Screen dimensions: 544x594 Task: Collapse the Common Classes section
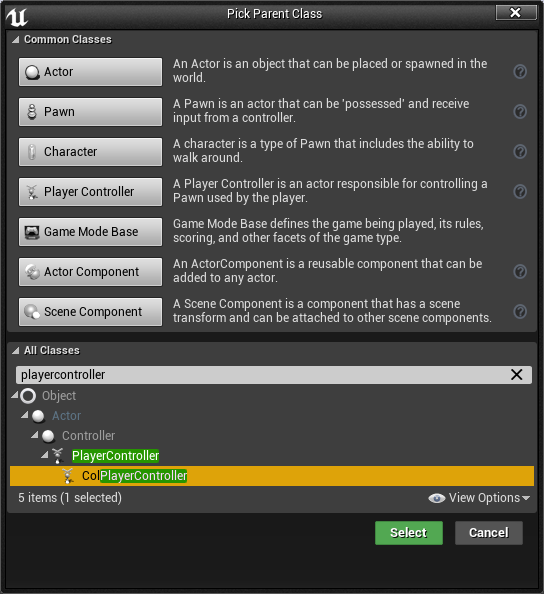coord(16,39)
